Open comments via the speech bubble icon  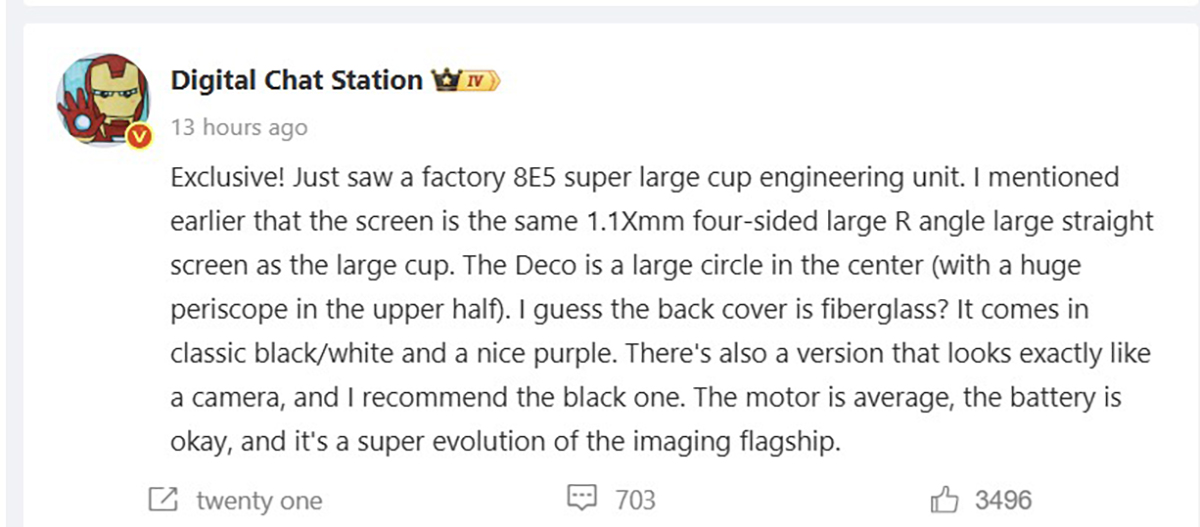pyautogui.click(x=581, y=499)
